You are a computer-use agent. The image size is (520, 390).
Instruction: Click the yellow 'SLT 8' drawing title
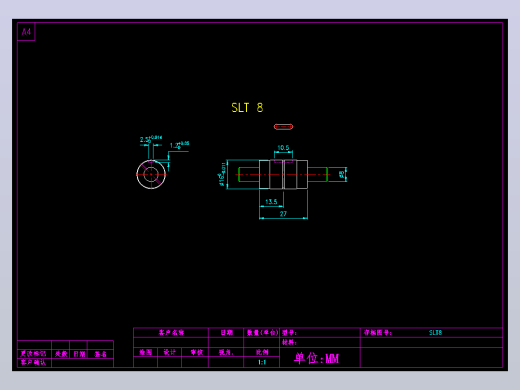247,108
